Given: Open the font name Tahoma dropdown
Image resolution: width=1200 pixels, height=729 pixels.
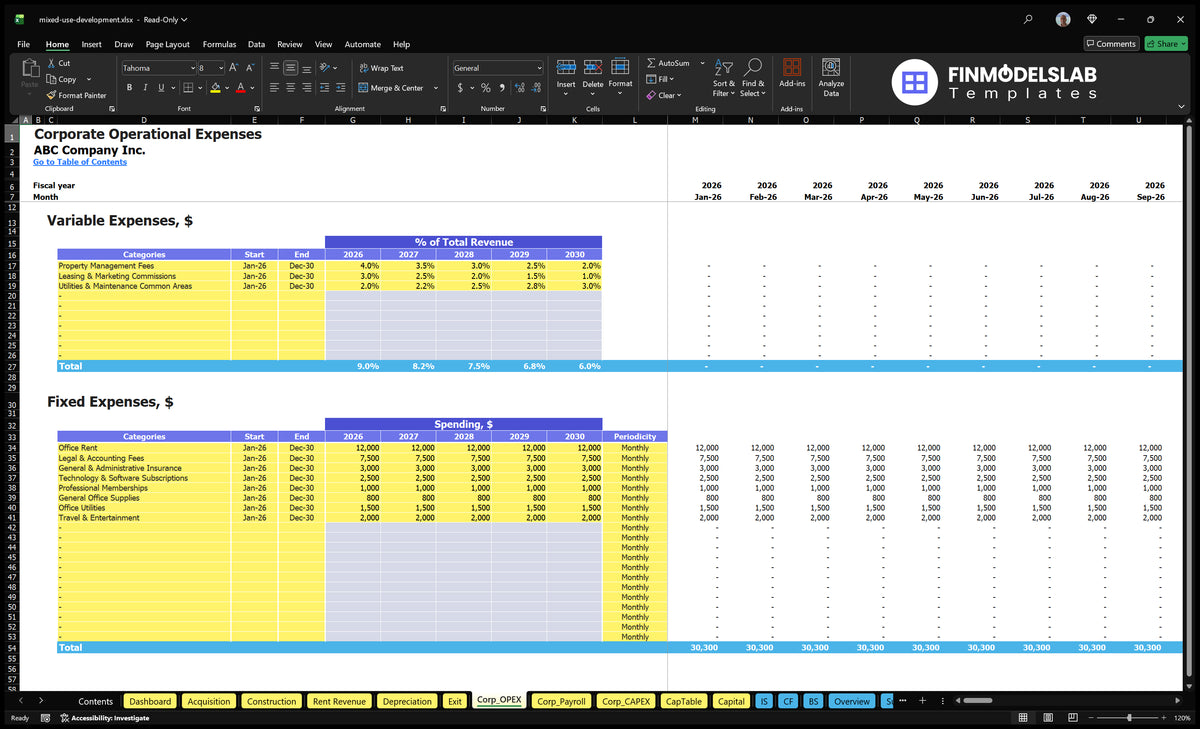Looking at the screenshot, I should [x=192, y=68].
